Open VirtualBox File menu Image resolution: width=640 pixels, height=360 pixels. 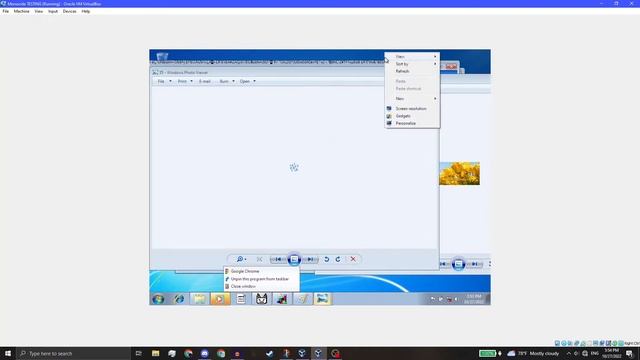pos(6,11)
